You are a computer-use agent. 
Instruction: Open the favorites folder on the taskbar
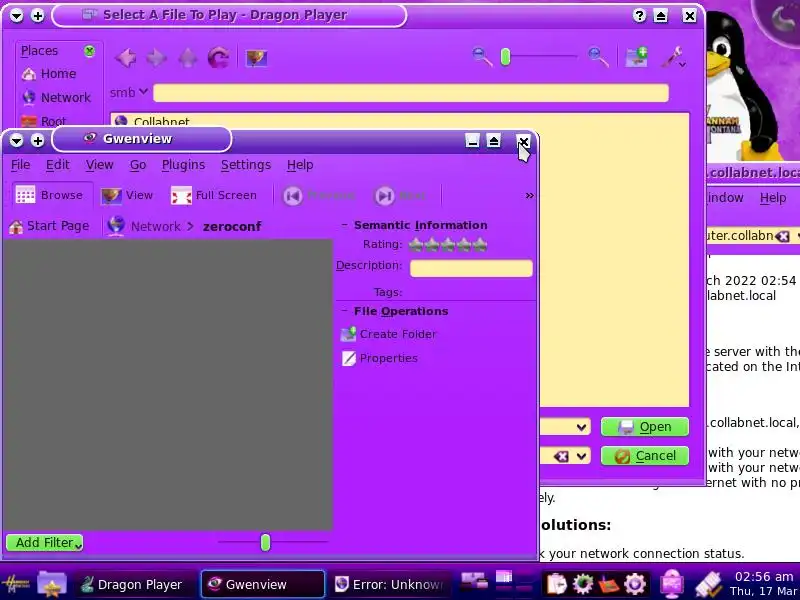(52, 584)
